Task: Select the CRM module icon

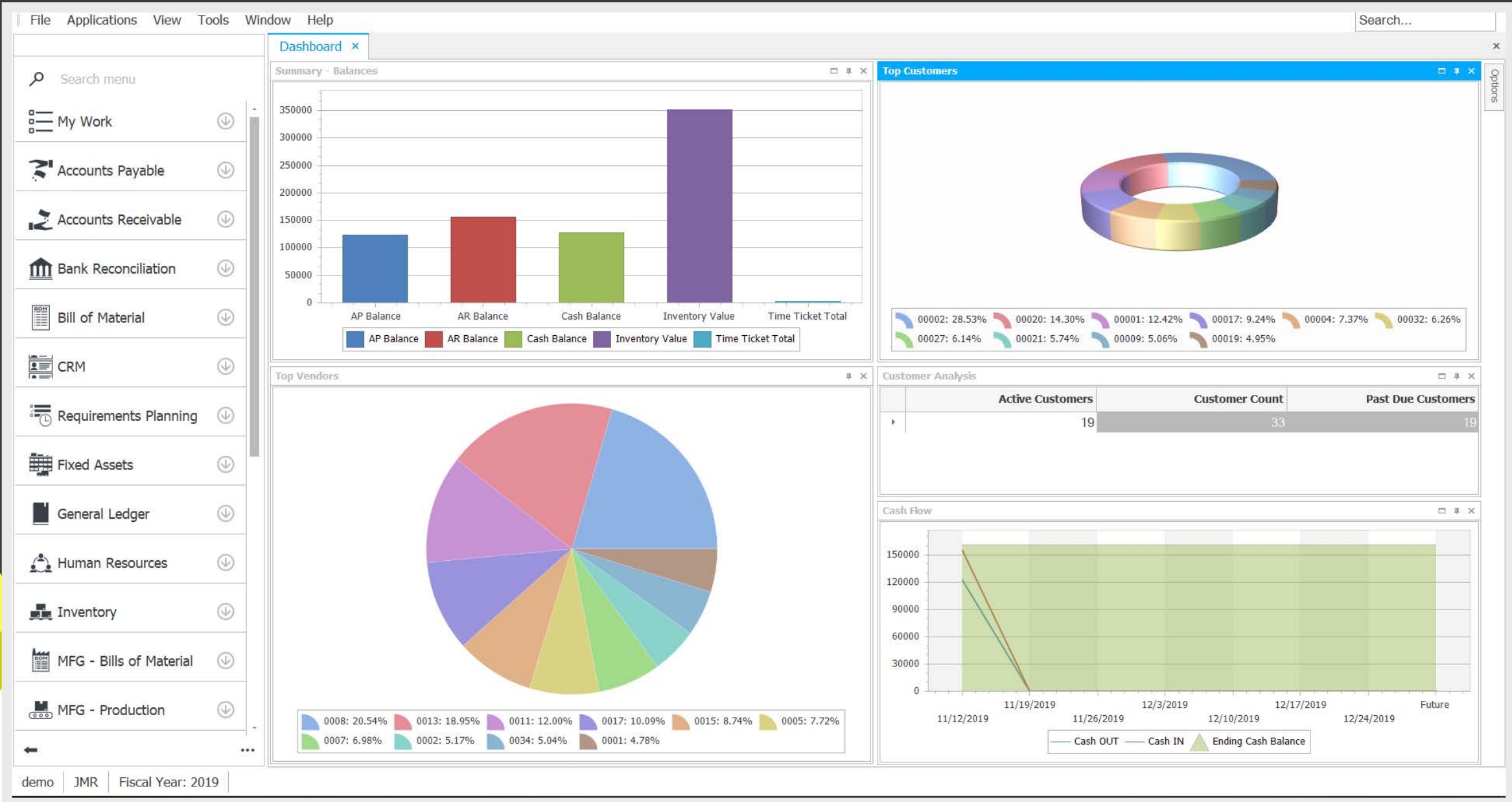Action: [x=40, y=366]
